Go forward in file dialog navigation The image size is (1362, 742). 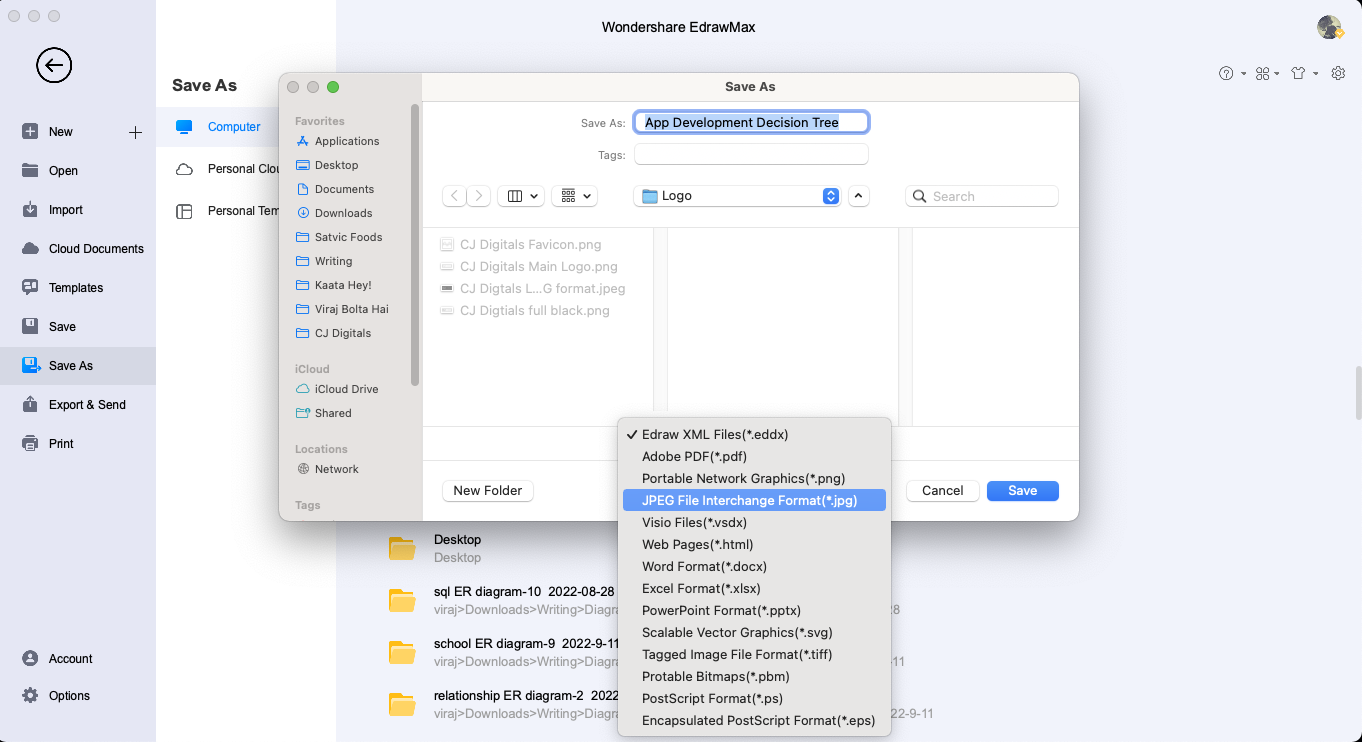pos(479,196)
